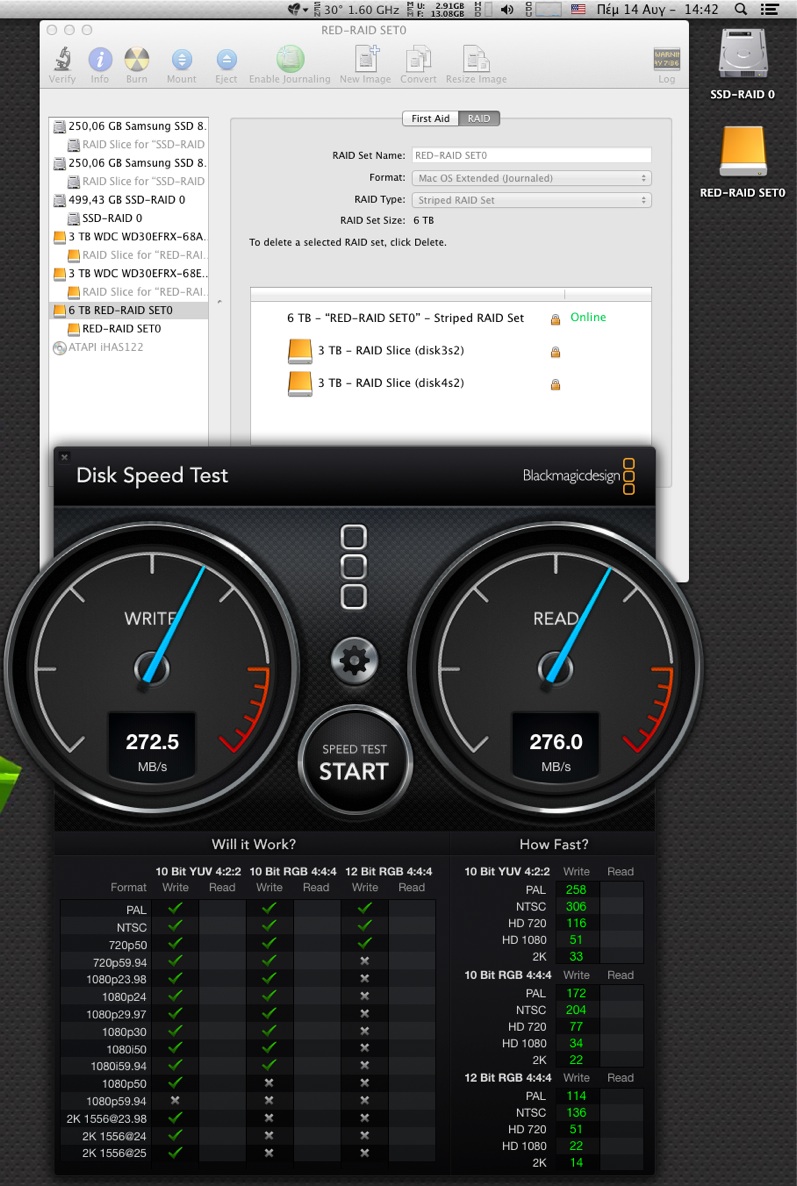
Task: Select 3 TB WDC WD30EFRX-68A disk
Action: coord(129,236)
